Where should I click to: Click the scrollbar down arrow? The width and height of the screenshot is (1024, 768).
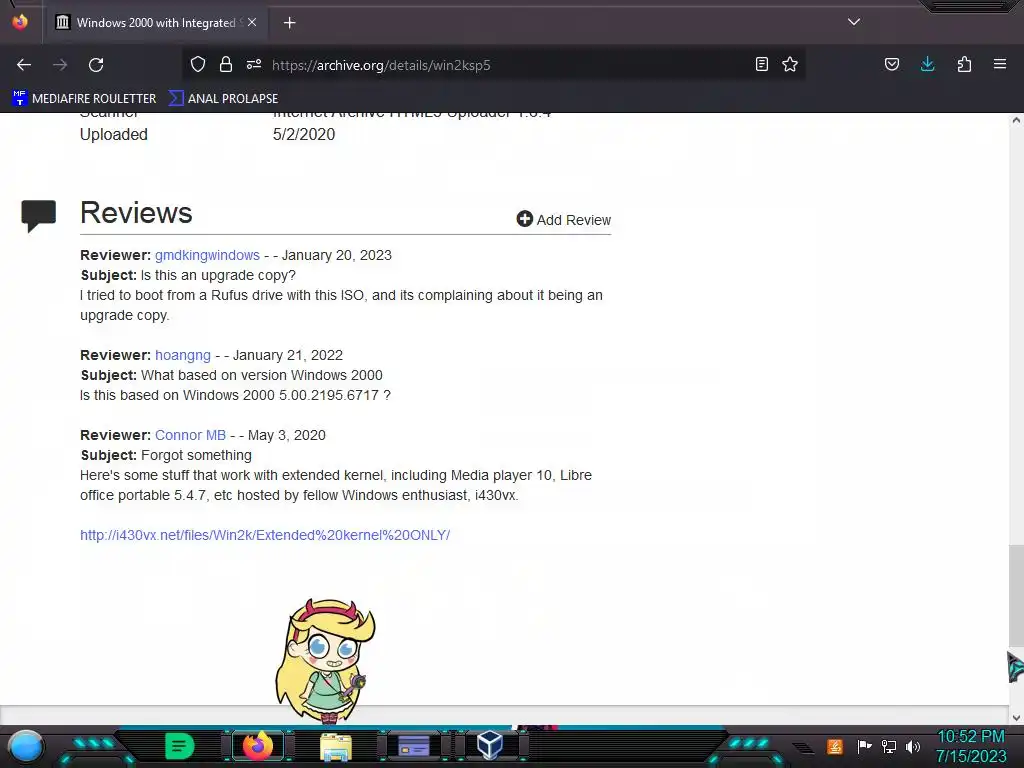click(x=1016, y=718)
